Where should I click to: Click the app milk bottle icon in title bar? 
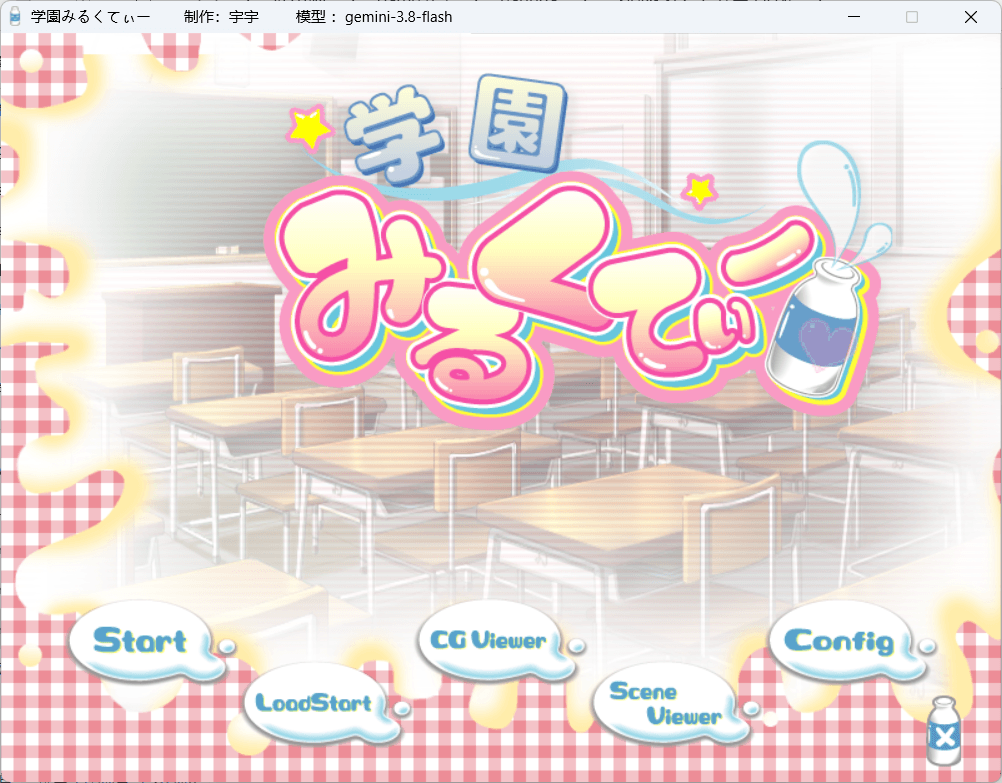tap(15, 17)
